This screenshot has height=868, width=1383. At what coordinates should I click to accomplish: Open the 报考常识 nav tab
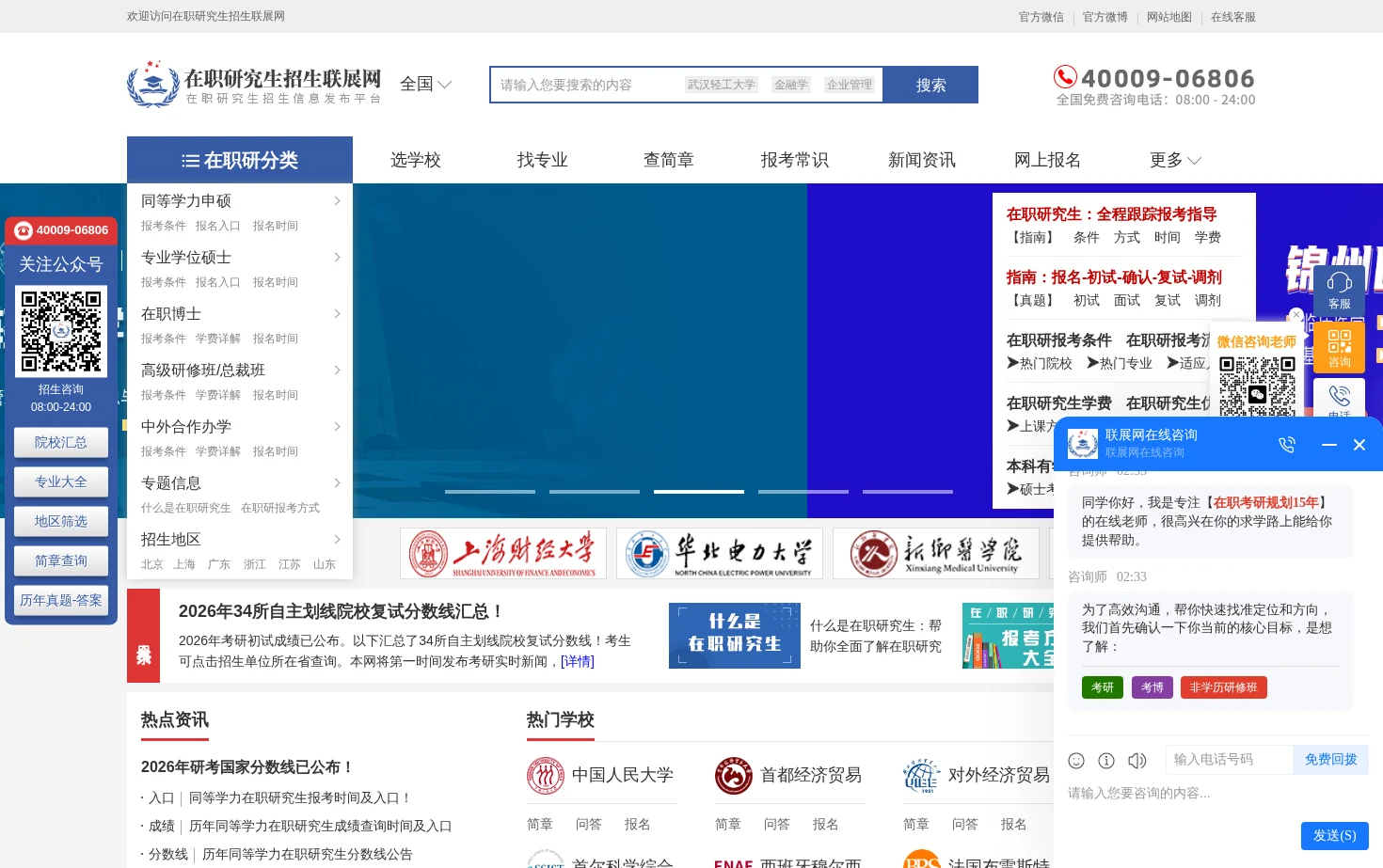(x=795, y=160)
